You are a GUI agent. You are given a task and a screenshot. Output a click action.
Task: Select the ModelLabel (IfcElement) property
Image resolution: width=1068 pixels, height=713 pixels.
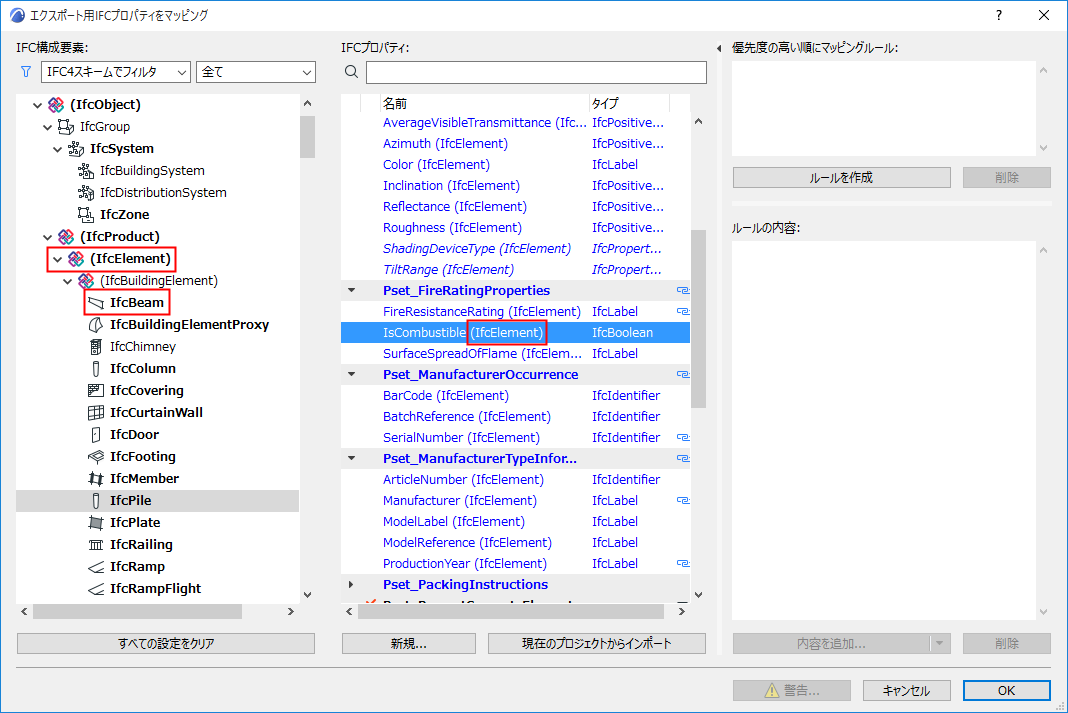pos(454,522)
